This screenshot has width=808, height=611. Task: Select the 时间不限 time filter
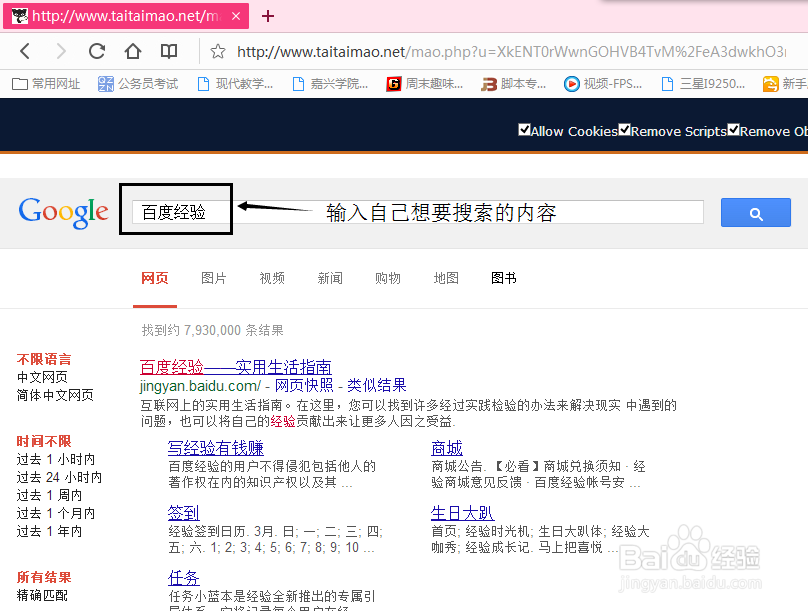click(x=44, y=442)
